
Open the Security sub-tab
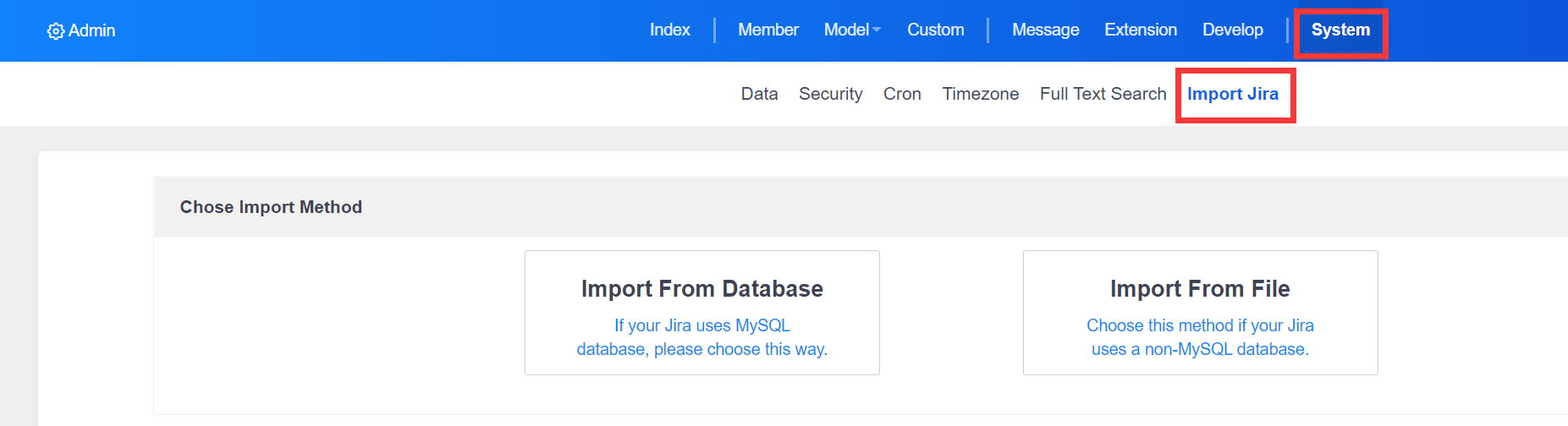(x=830, y=94)
